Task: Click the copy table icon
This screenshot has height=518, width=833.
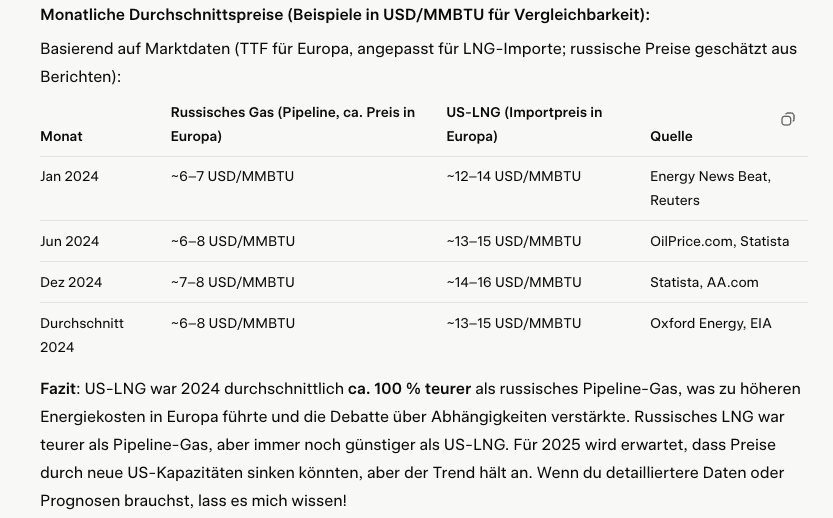Action: [x=788, y=119]
